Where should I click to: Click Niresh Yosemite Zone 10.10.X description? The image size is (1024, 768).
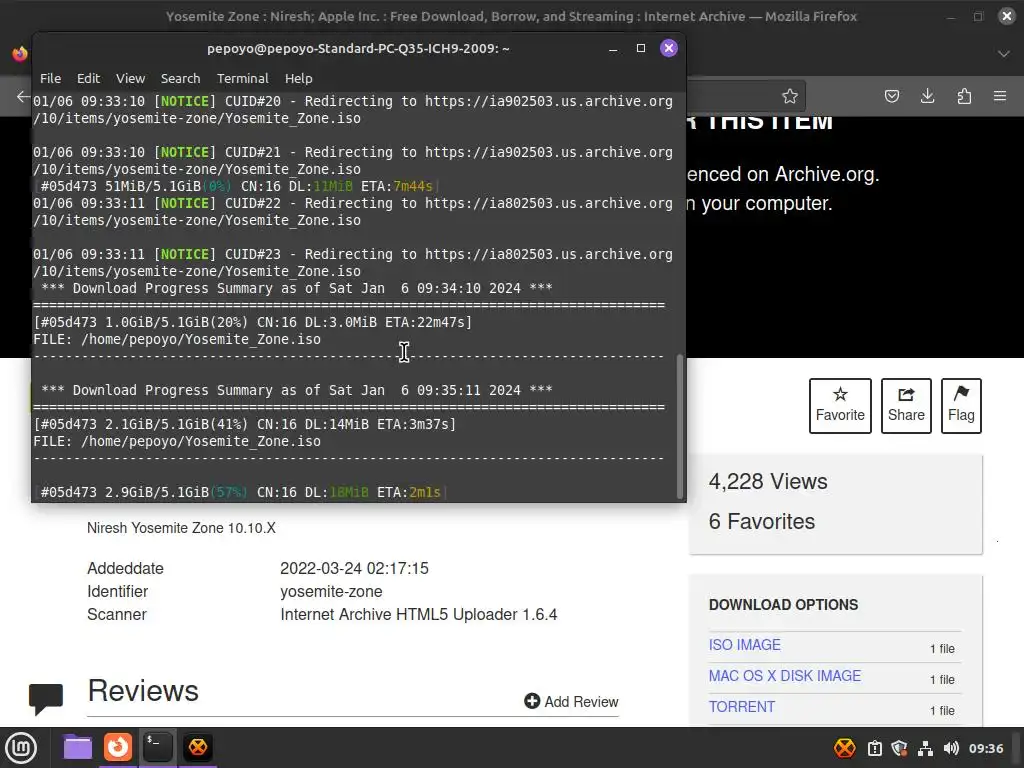tap(182, 528)
